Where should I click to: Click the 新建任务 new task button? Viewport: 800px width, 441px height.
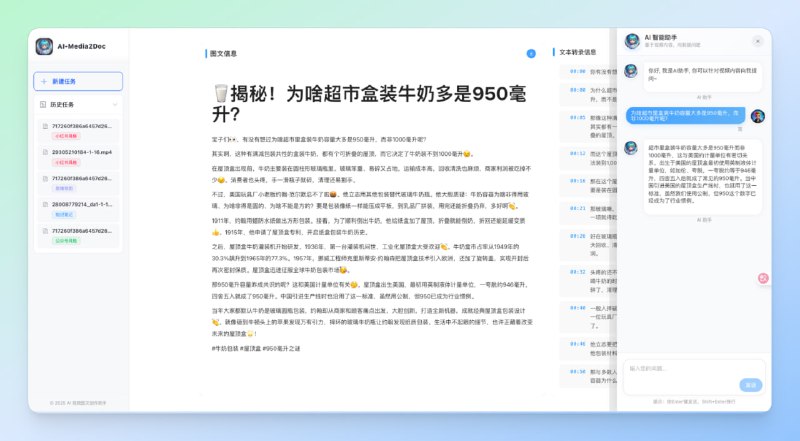(78, 82)
